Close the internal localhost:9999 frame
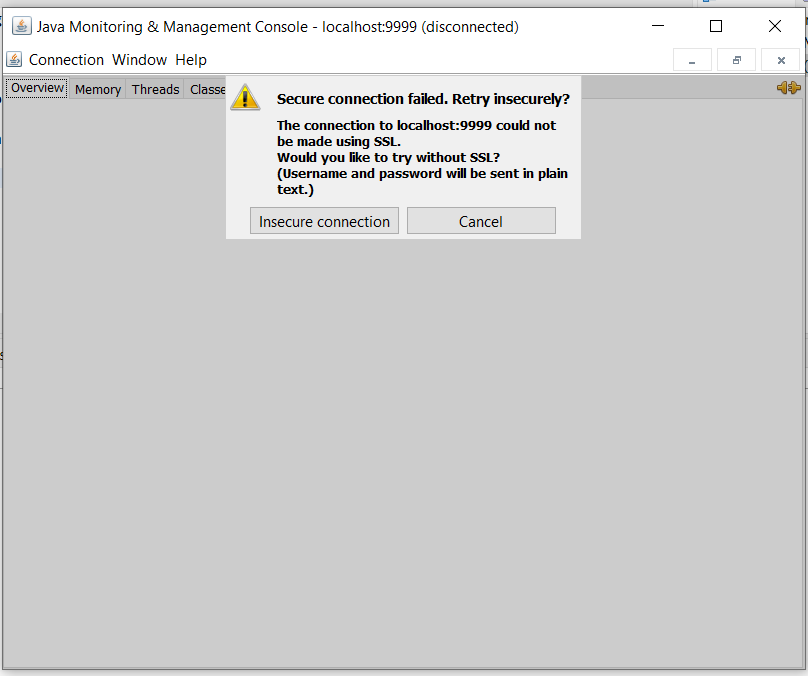Screen dimensions: 808x676 click(x=781, y=60)
